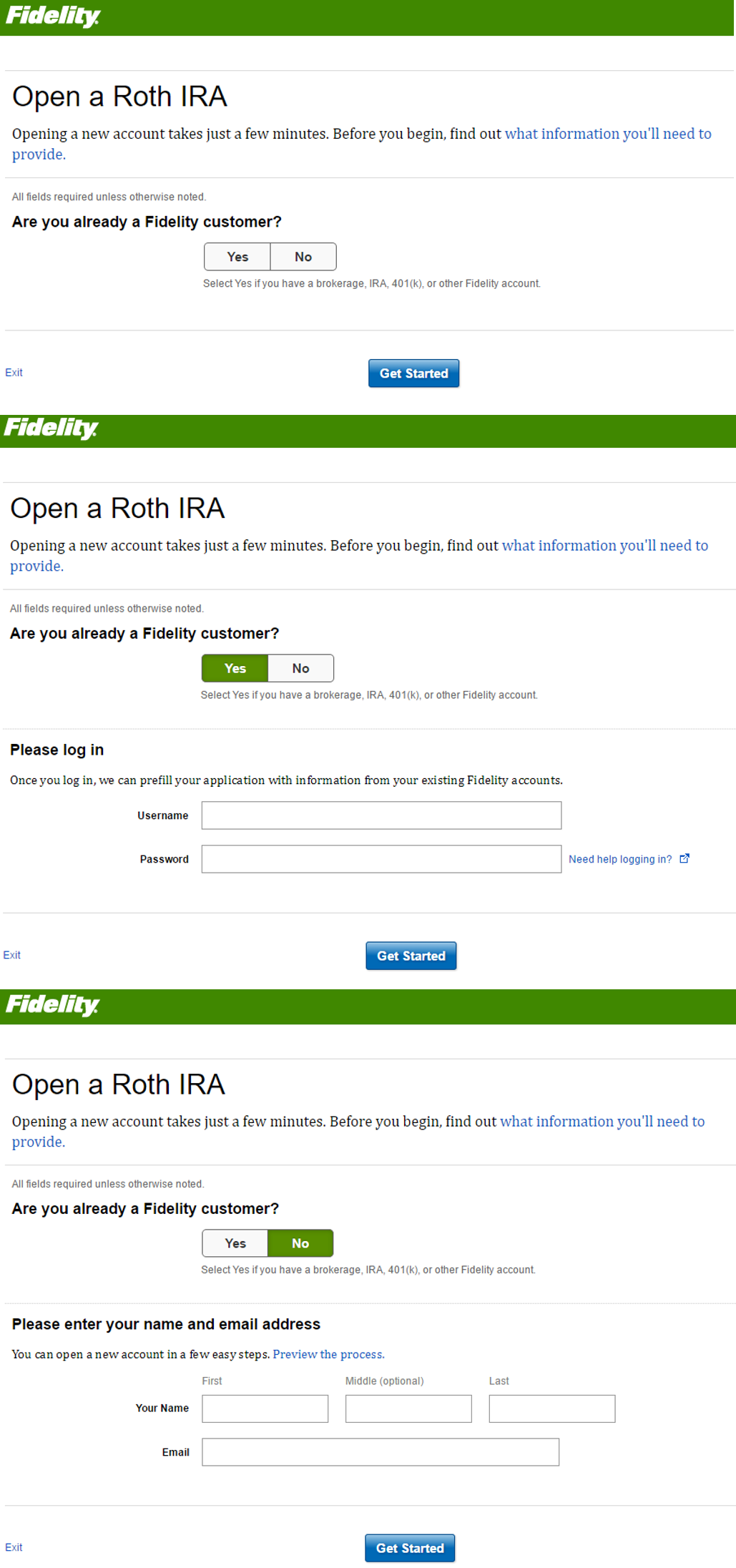736x1568 pixels.
Task: Select the highlighted green No toggle
Action: tap(300, 1243)
